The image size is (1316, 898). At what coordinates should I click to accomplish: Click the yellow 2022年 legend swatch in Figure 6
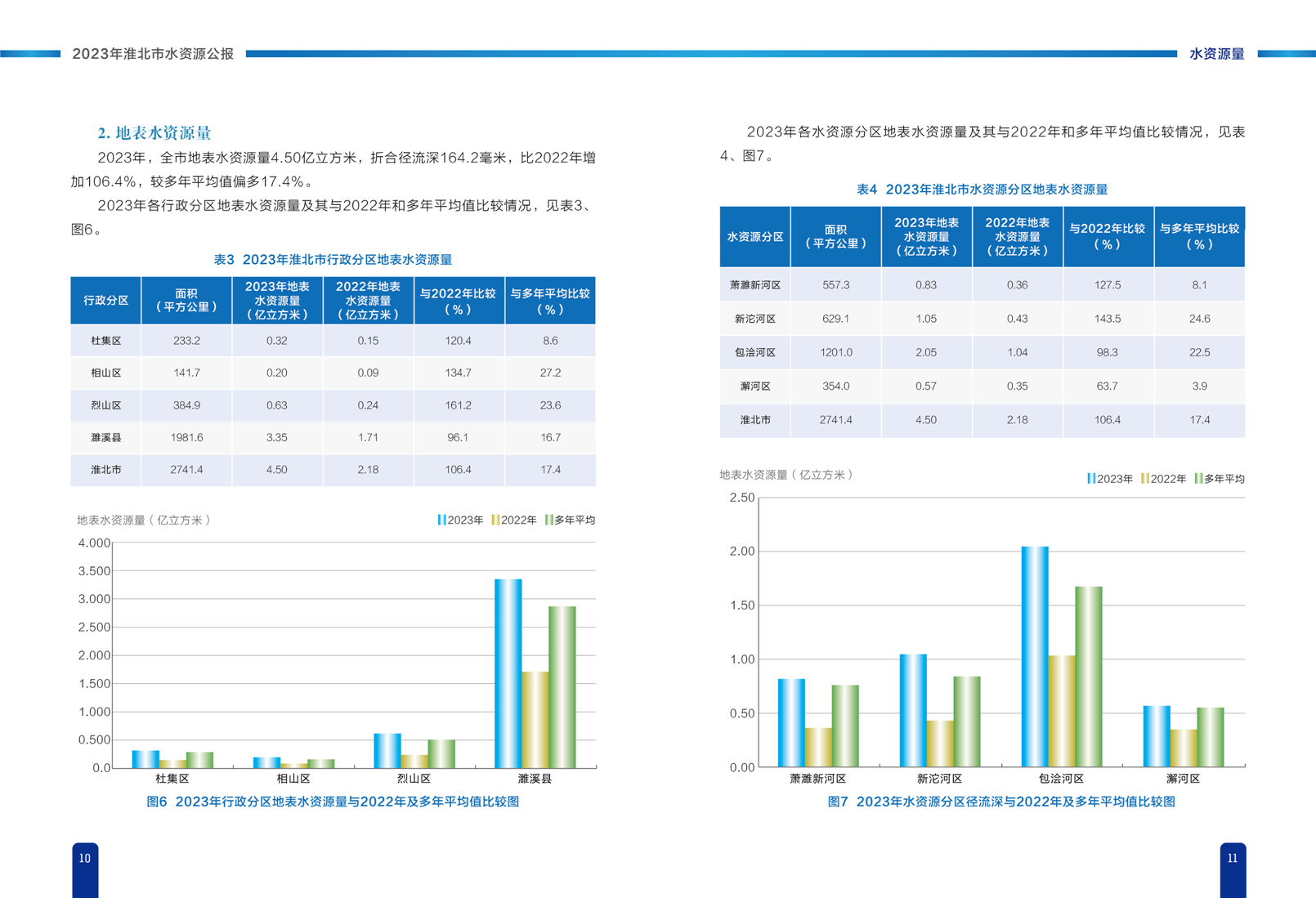click(x=495, y=520)
